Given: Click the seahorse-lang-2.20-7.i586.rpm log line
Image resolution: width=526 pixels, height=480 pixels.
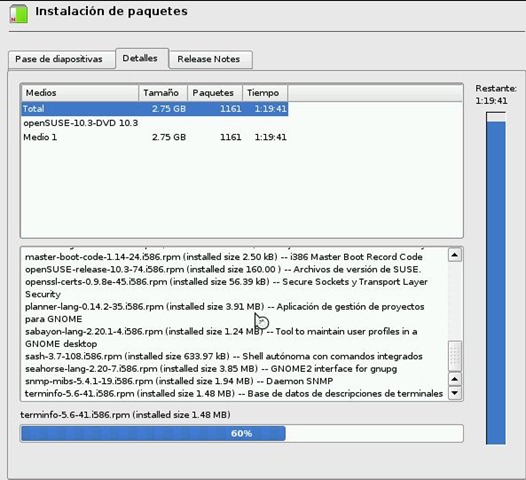Looking at the screenshot, I should (x=211, y=369).
